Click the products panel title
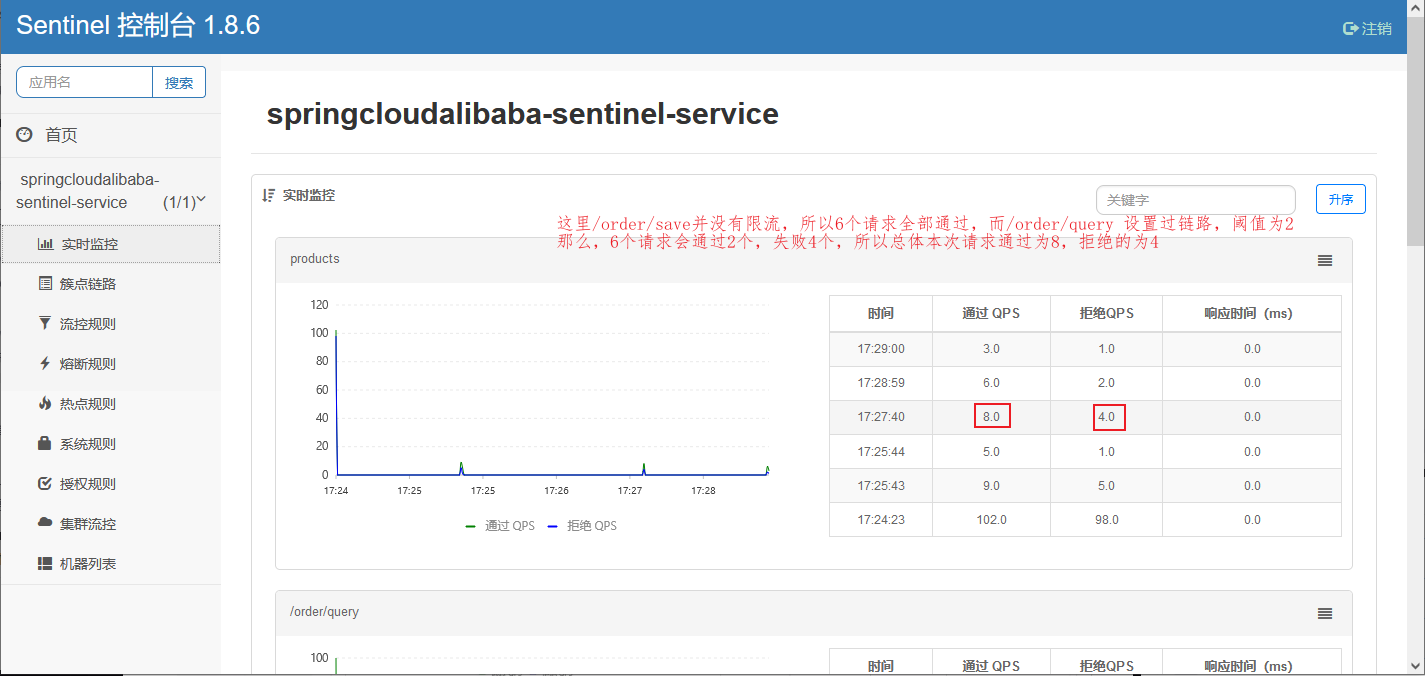The image size is (1425, 676). [x=315, y=259]
